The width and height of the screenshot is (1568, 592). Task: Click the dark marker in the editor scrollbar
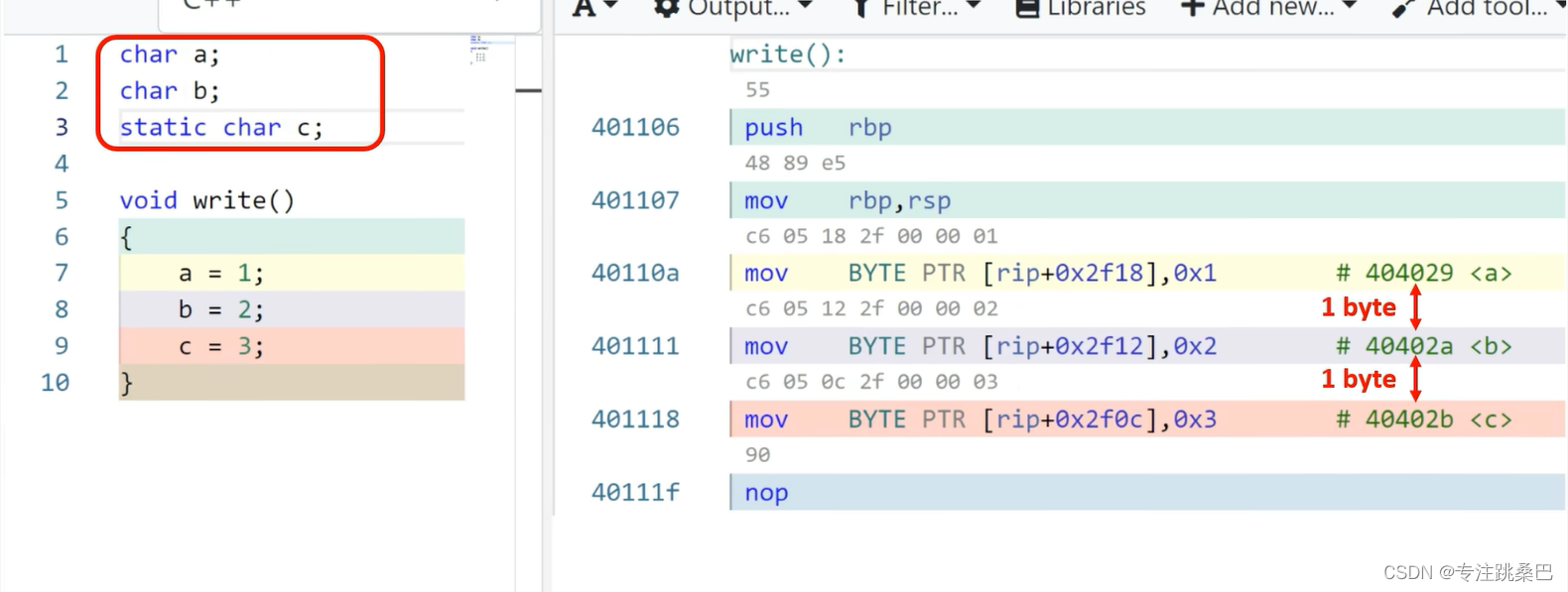click(529, 90)
